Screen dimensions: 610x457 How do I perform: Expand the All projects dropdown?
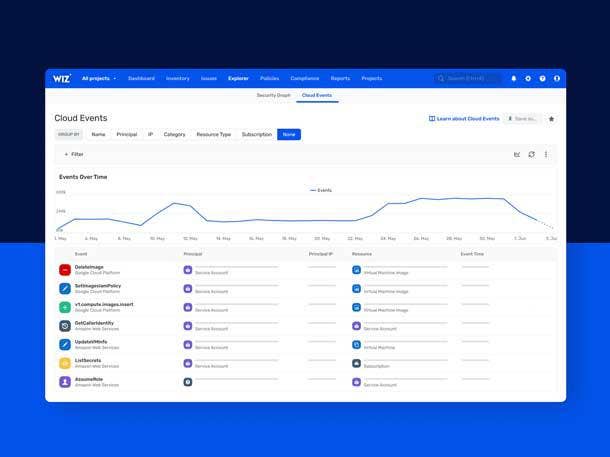click(99, 78)
